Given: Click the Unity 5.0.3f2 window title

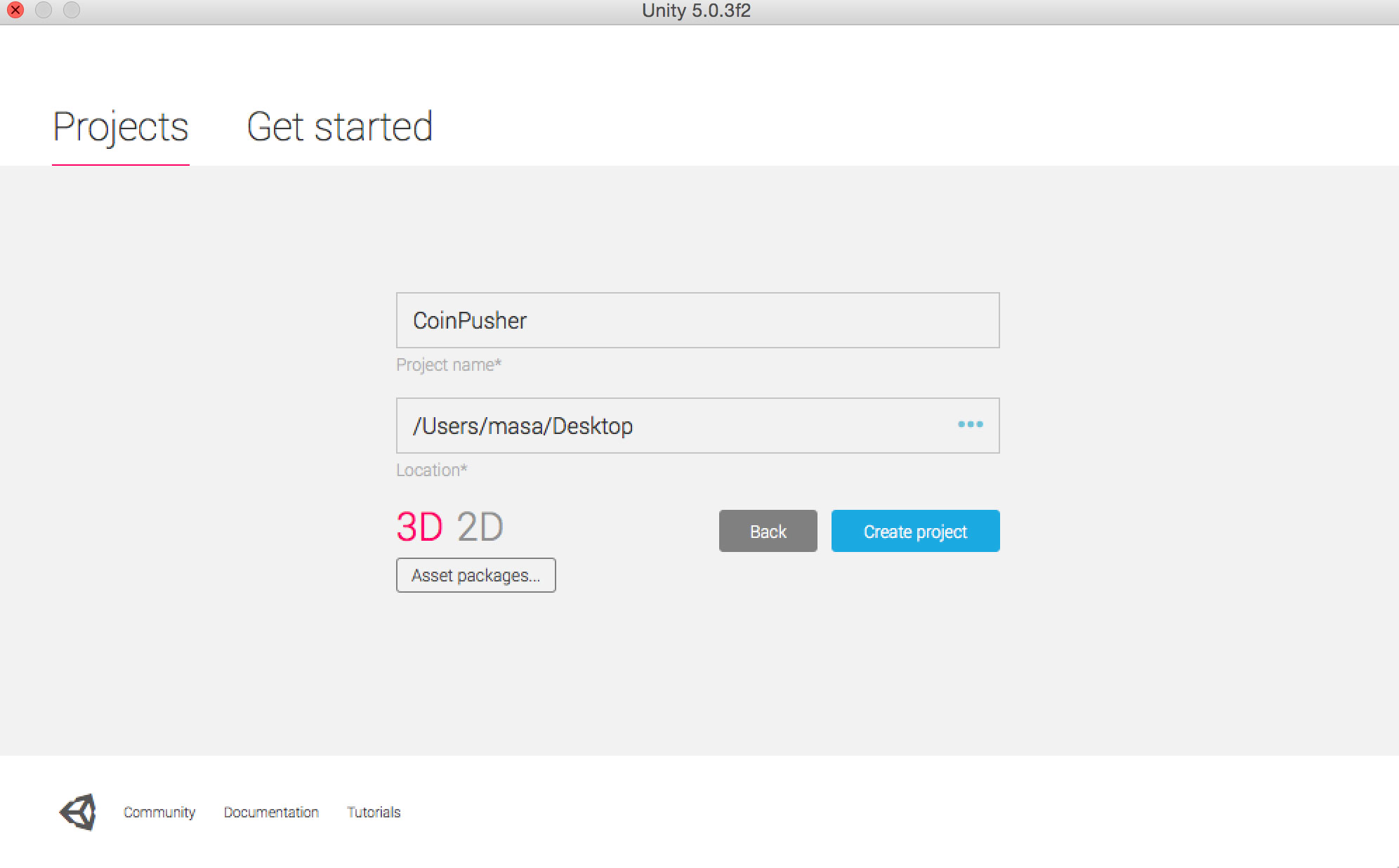Looking at the screenshot, I should (696, 11).
